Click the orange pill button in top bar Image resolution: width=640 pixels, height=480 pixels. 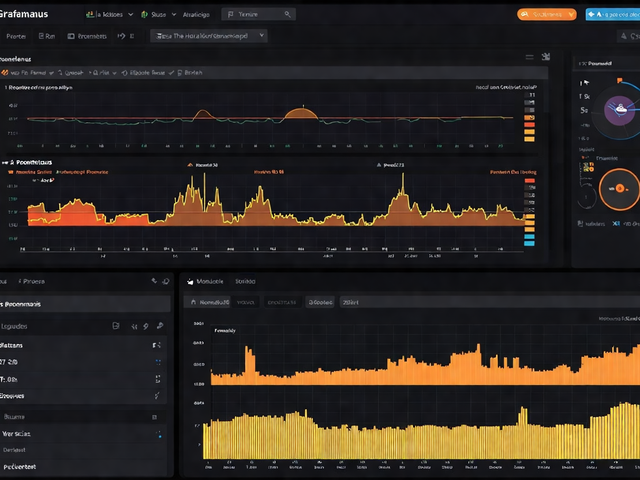point(547,14)
